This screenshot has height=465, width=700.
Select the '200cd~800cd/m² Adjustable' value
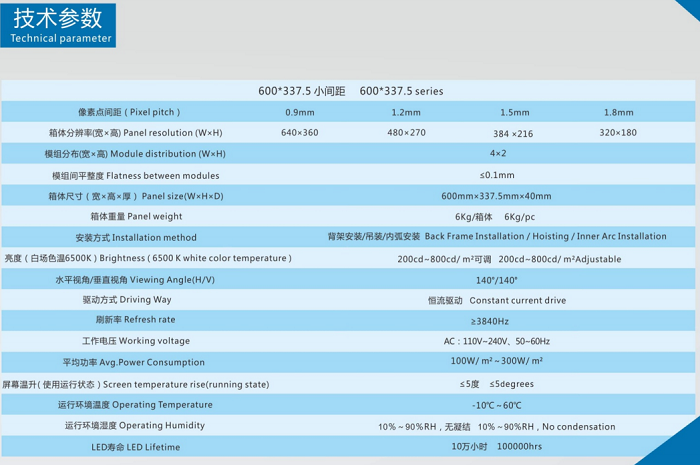[x=560, y=259]
